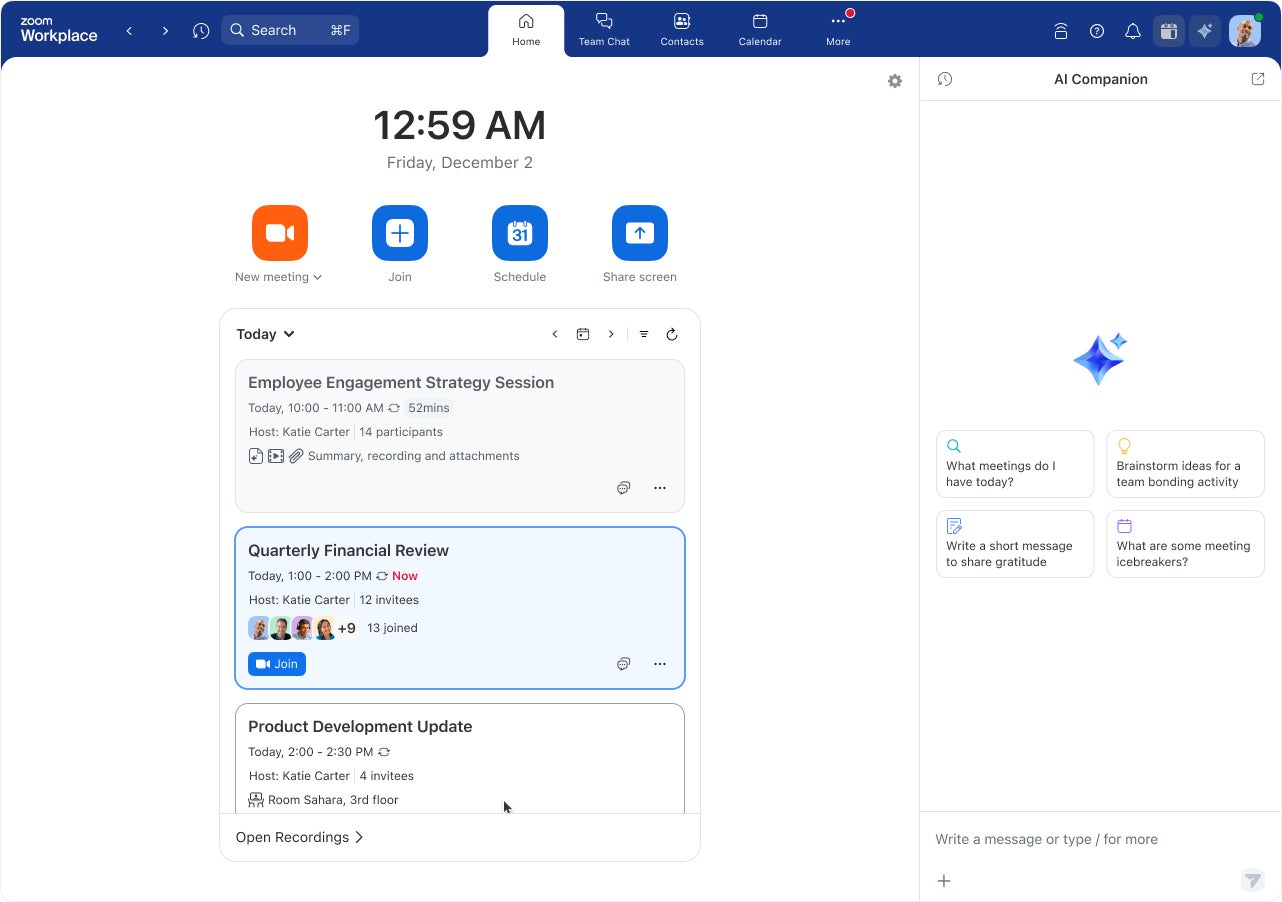Image resolution: width=1282 pixels, height=902 pixels.
Task: Open more options for Employee Engagement Strategy Session
Action: (660, 488)
